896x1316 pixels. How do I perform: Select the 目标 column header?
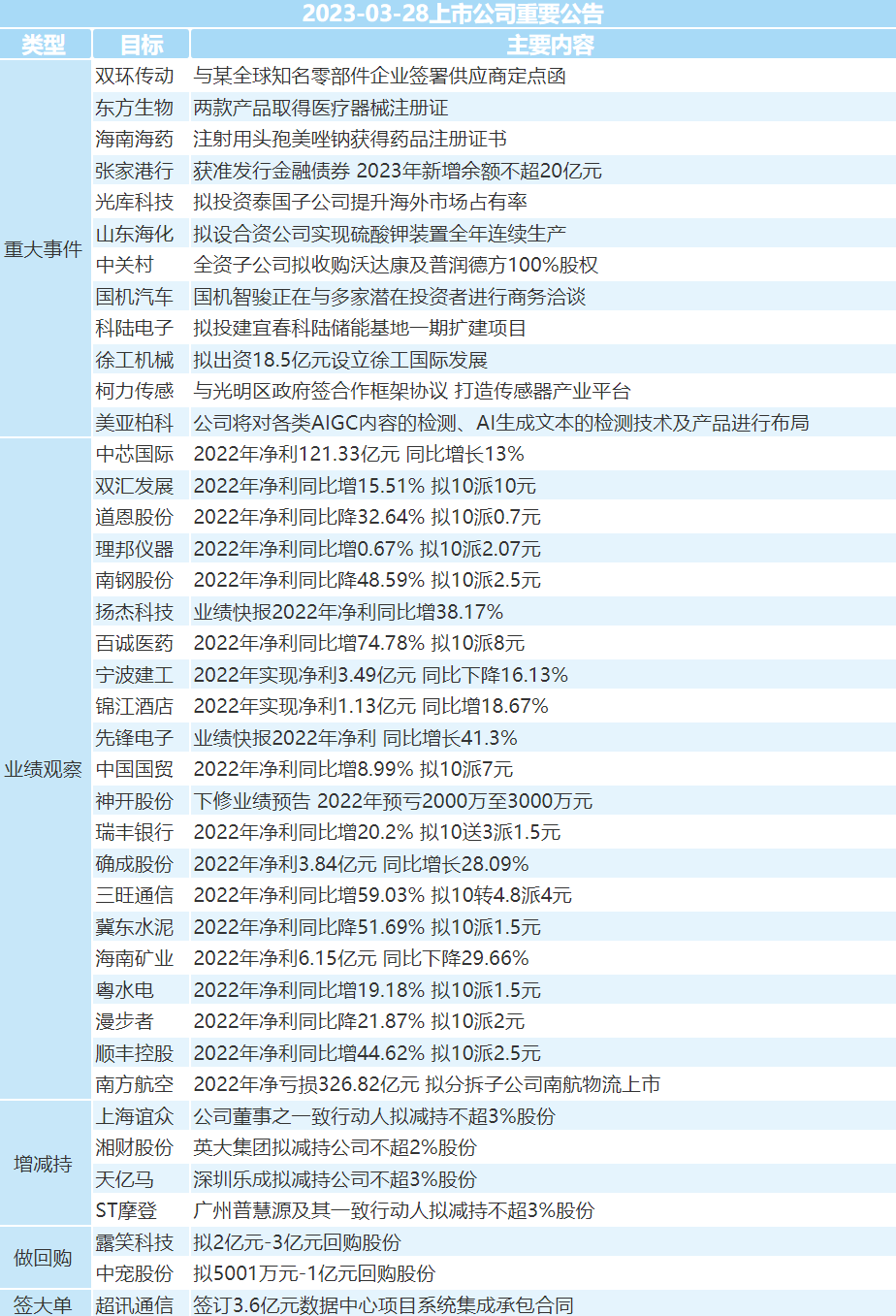tap(142, 45)
